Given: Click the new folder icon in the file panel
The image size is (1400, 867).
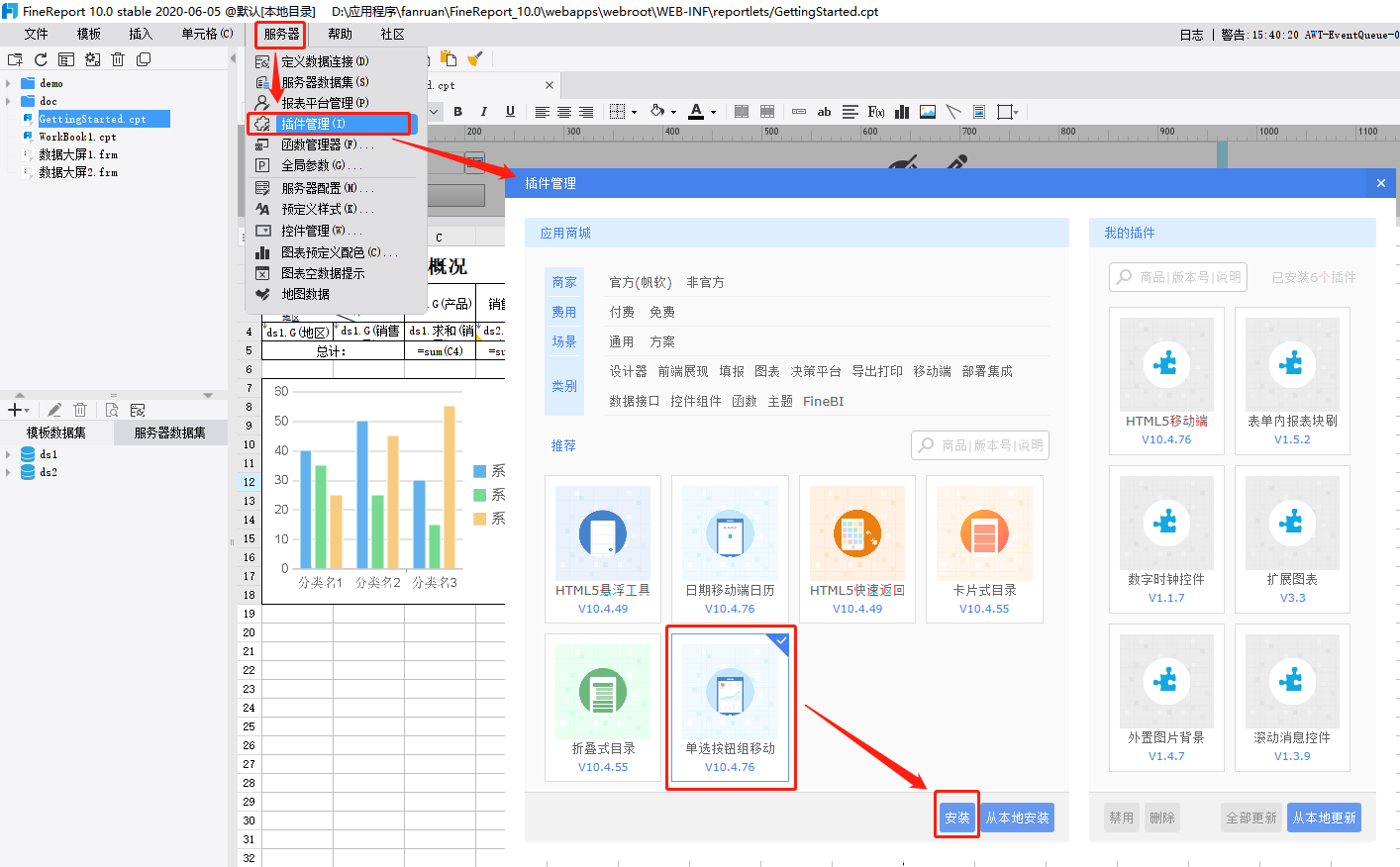Looking at the screenshot, I should [15, 59].
